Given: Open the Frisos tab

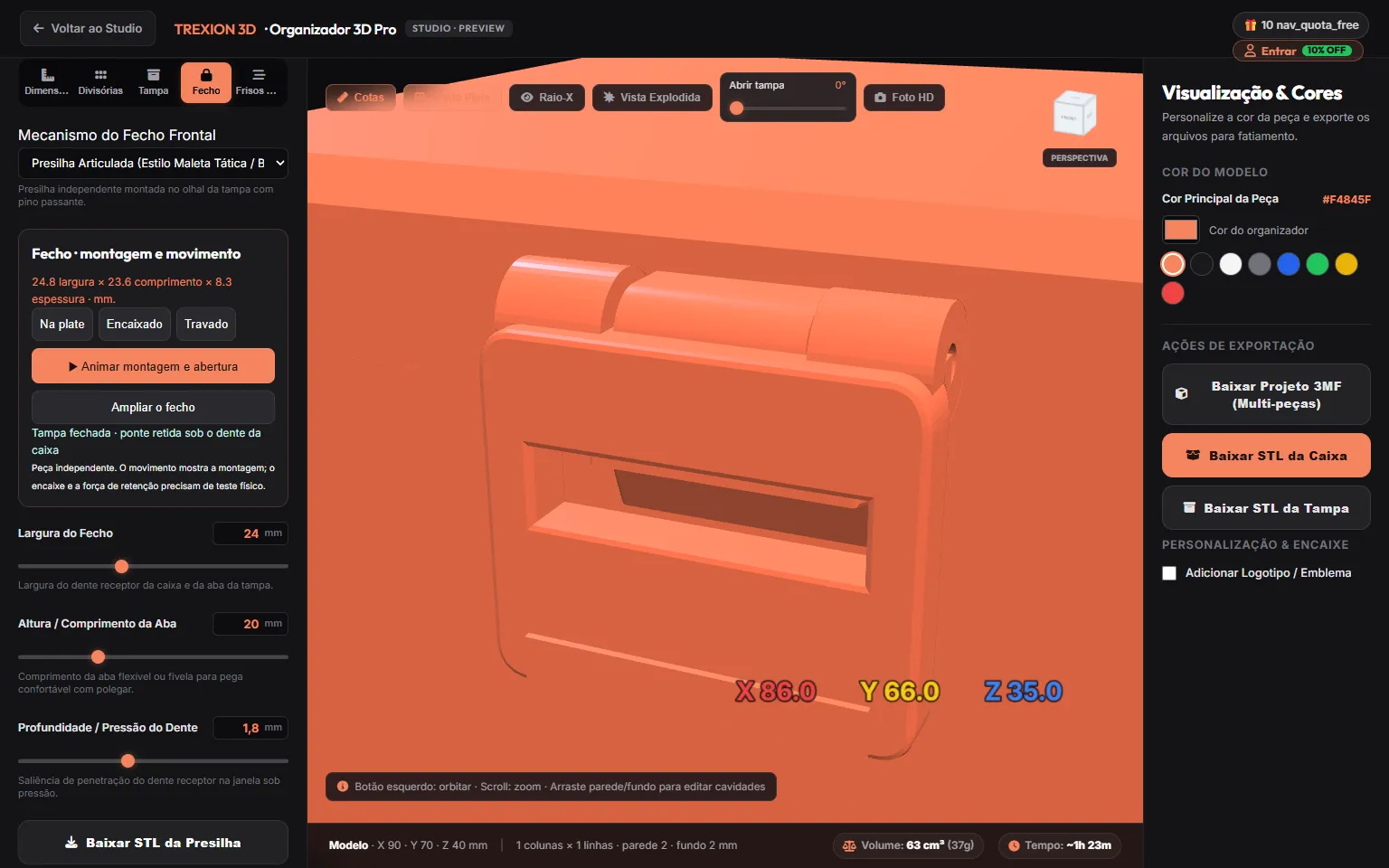Looking at the screenshot, I should click(x=258, y=81).
